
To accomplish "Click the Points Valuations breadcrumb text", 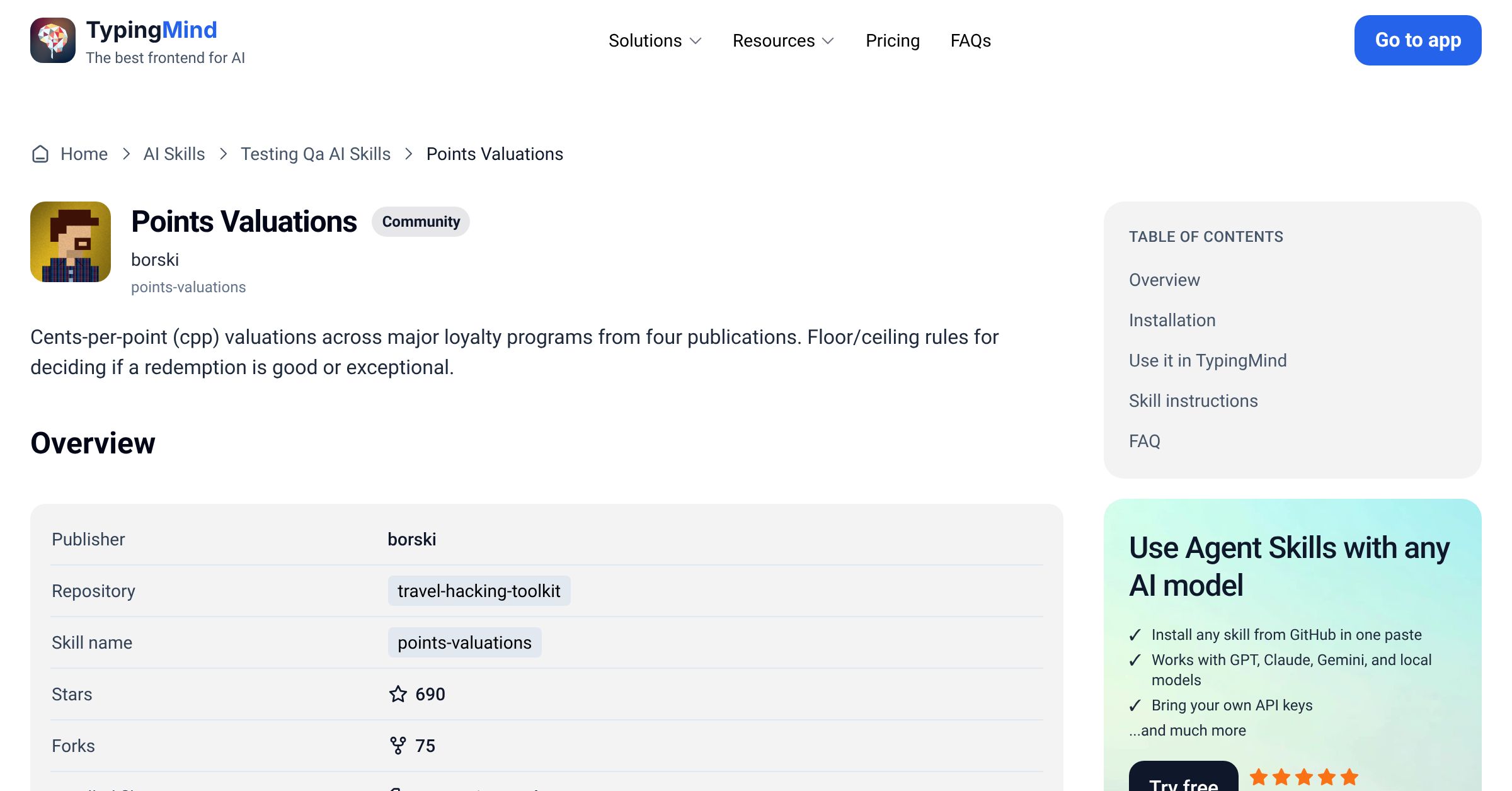I will pos(495,154).
